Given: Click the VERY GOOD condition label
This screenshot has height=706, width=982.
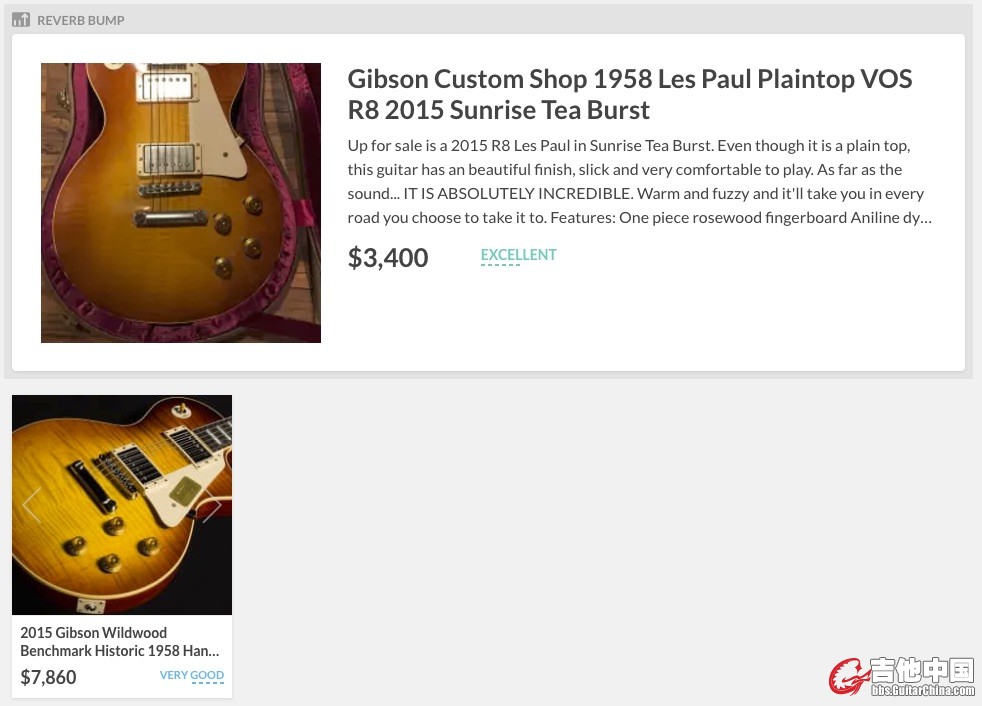Looking at the screenshot, I should coord(192,675).
